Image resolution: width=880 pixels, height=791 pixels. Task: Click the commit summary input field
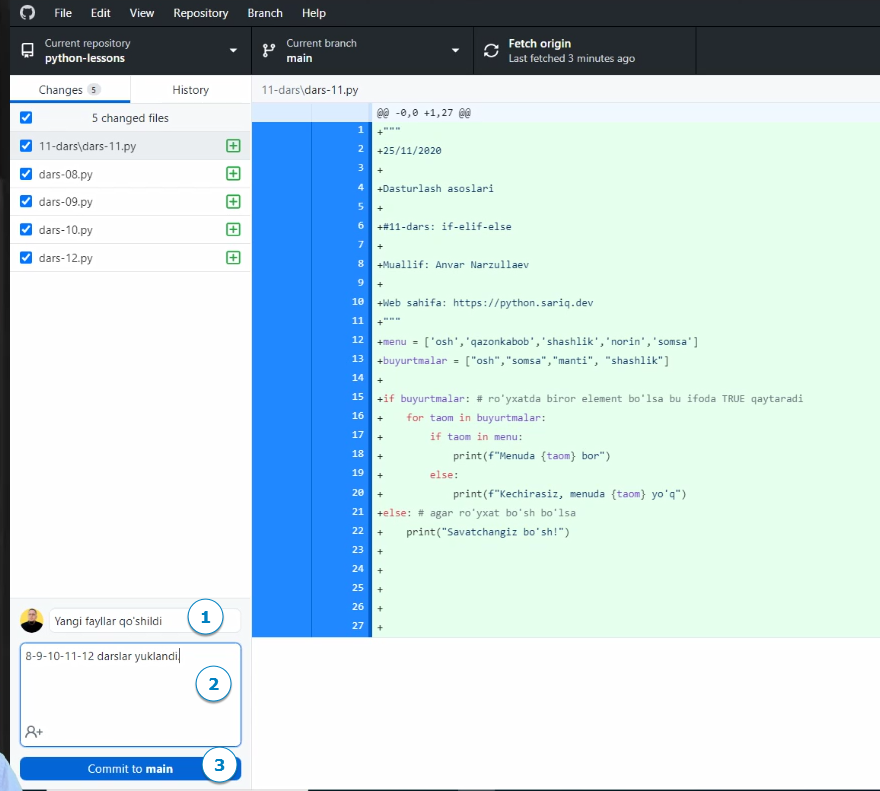point(118,621)
